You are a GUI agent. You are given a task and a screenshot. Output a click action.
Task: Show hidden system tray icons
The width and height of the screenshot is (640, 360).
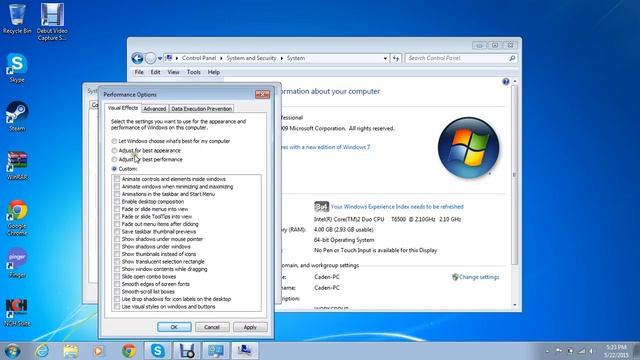pyautogui.click(x=547, y=351)
